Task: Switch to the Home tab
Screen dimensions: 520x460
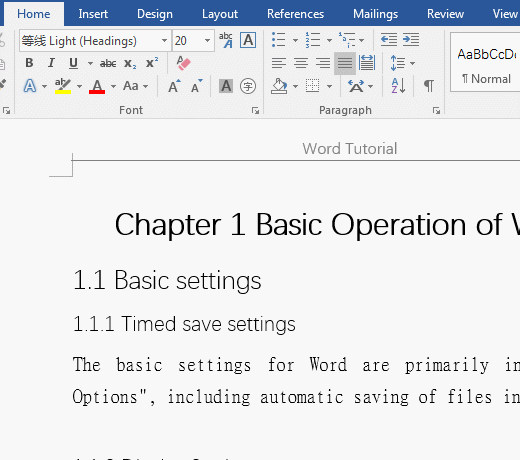Action: click(34, 14)
